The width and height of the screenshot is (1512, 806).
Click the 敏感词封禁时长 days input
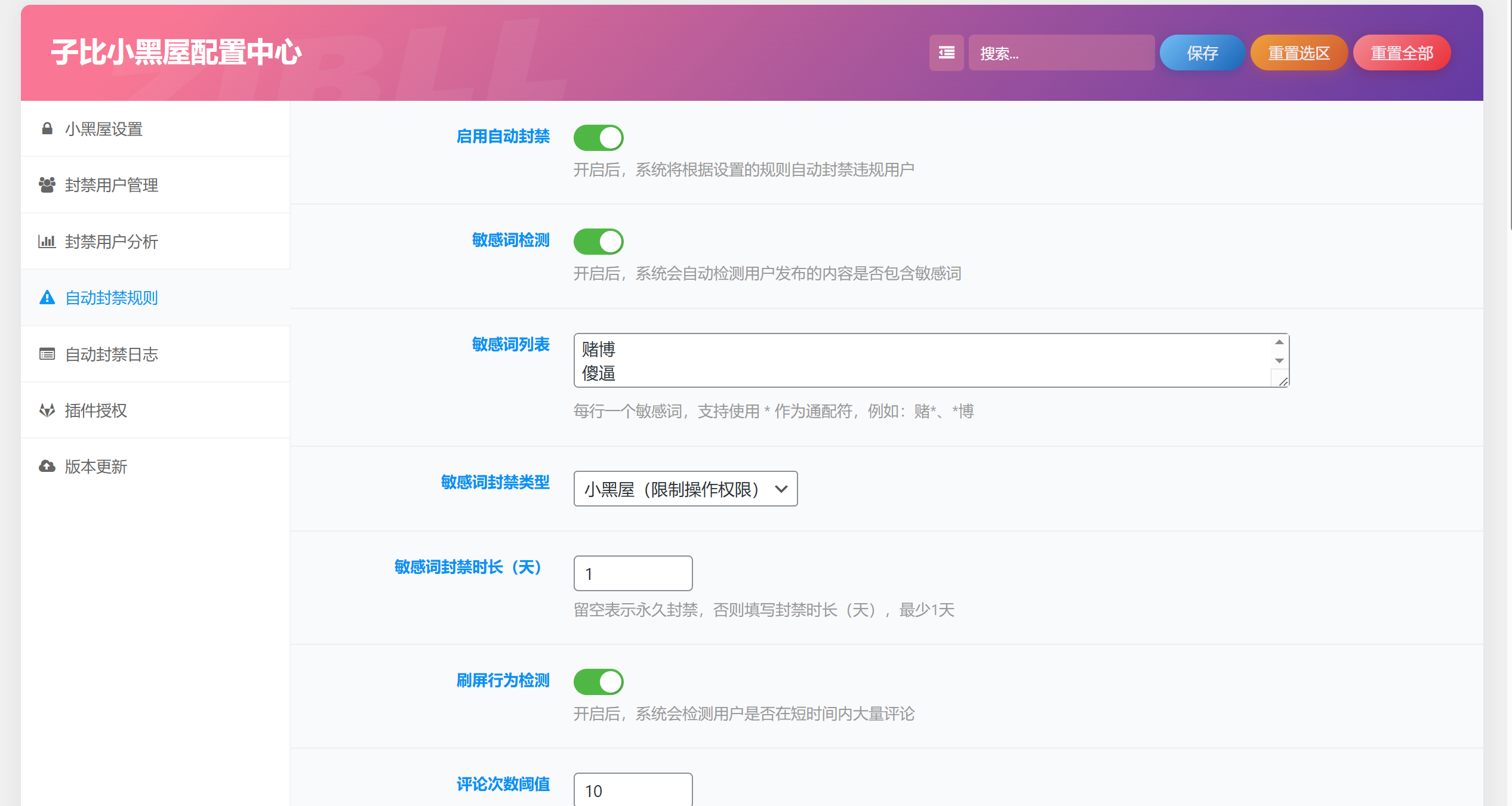[633, 573]
